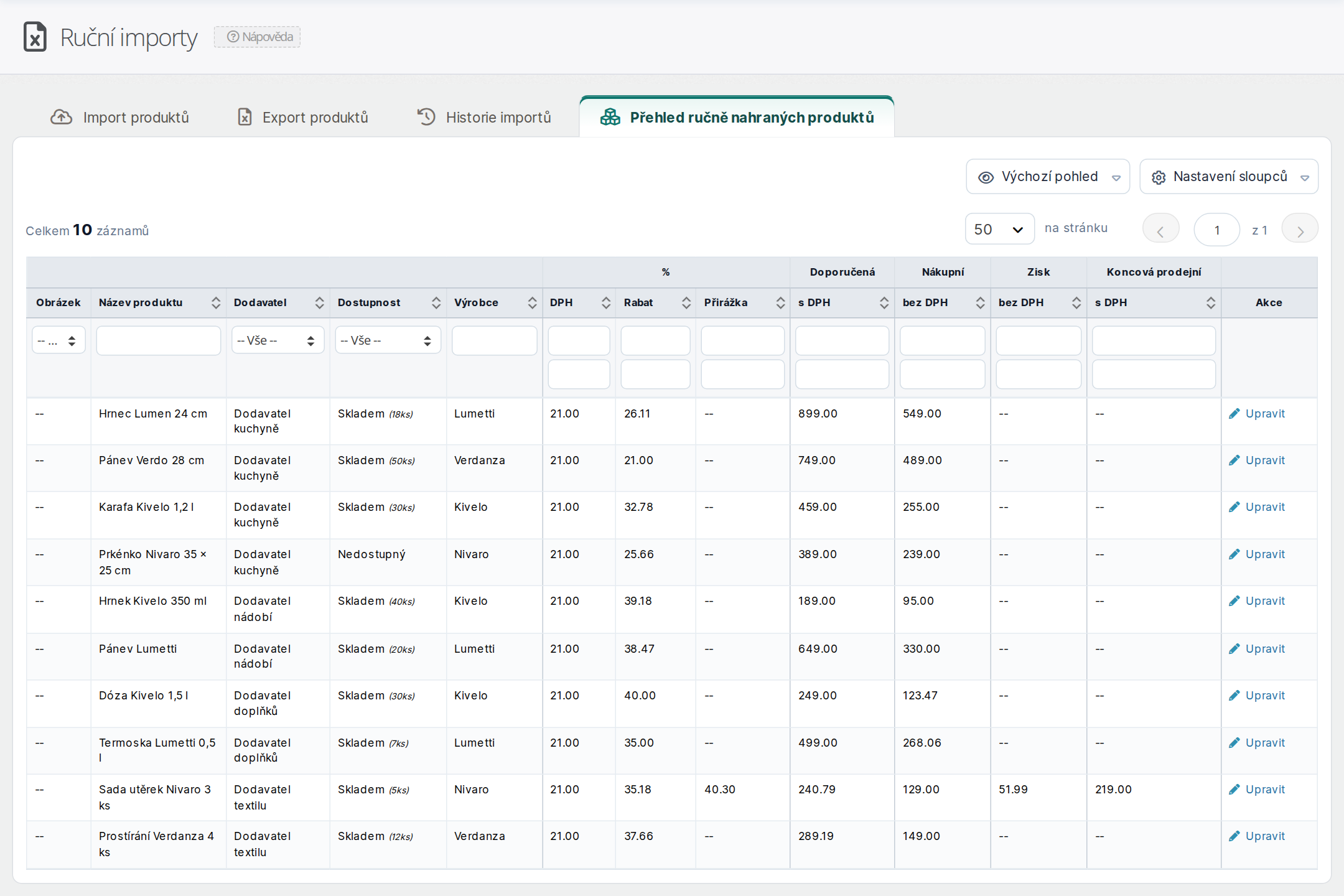Click the Výrobce filter field
The height and width of the screenshot is (896, 1344).
(494, 341)
